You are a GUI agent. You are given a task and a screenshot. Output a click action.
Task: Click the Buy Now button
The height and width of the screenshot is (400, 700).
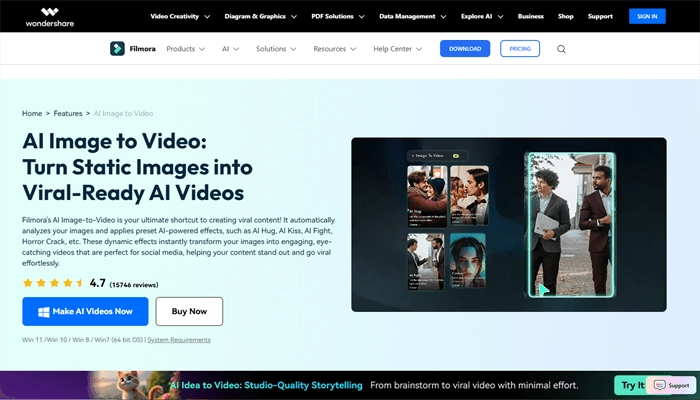click(x=189, y=312)
